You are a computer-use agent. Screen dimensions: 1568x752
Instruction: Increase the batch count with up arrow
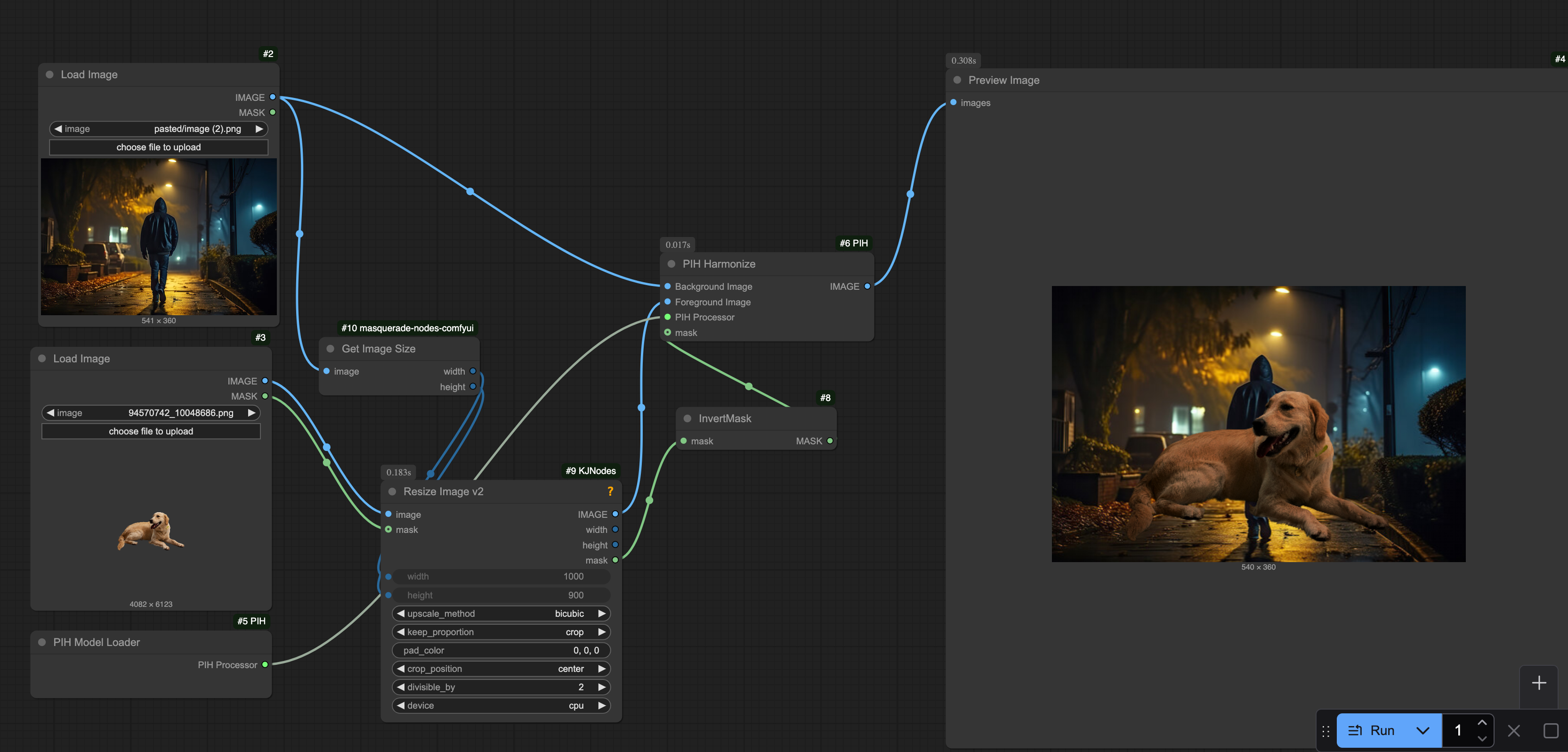[1481, 722]
